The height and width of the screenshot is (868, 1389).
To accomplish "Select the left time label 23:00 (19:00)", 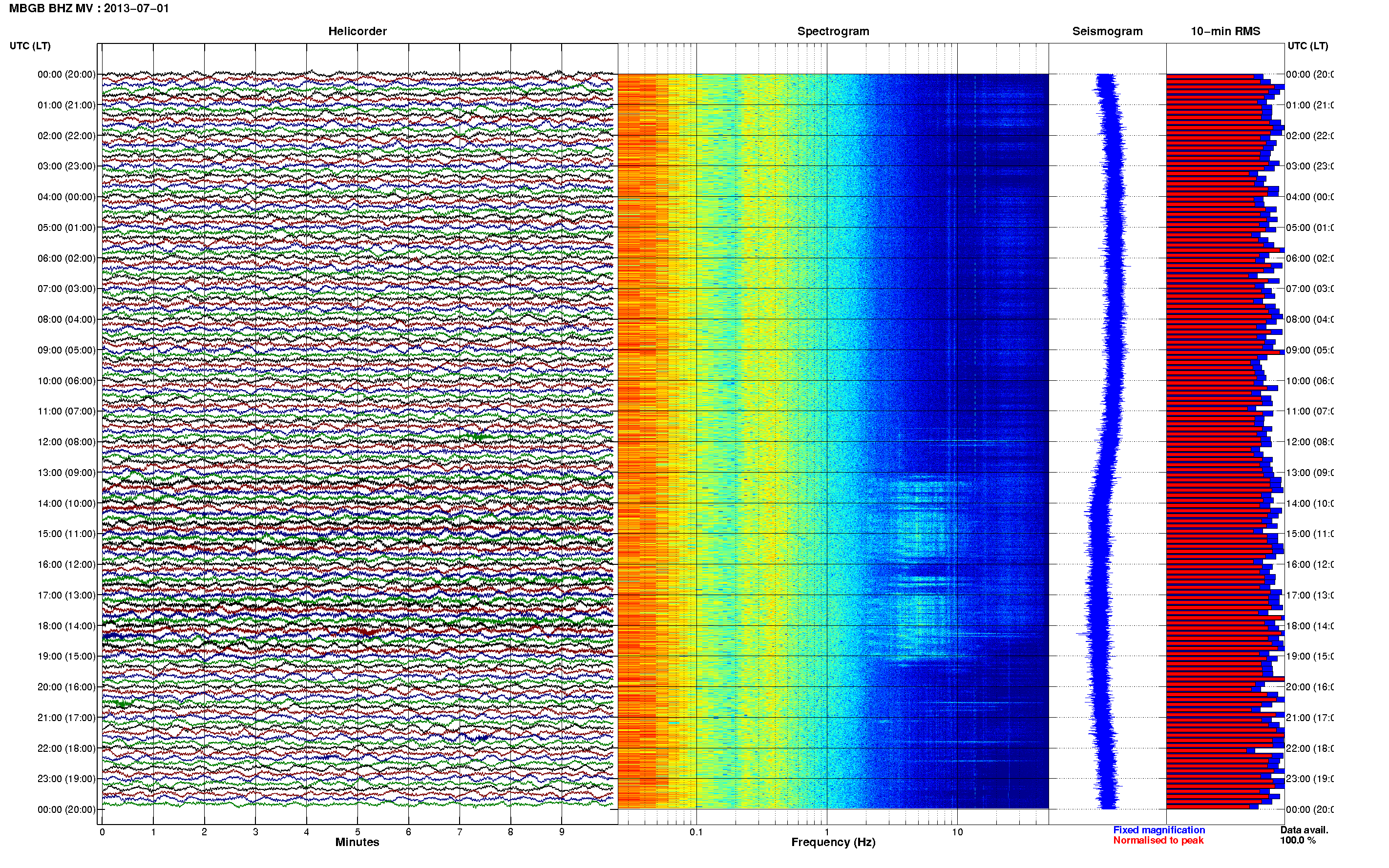I will (x=66, y=779).
